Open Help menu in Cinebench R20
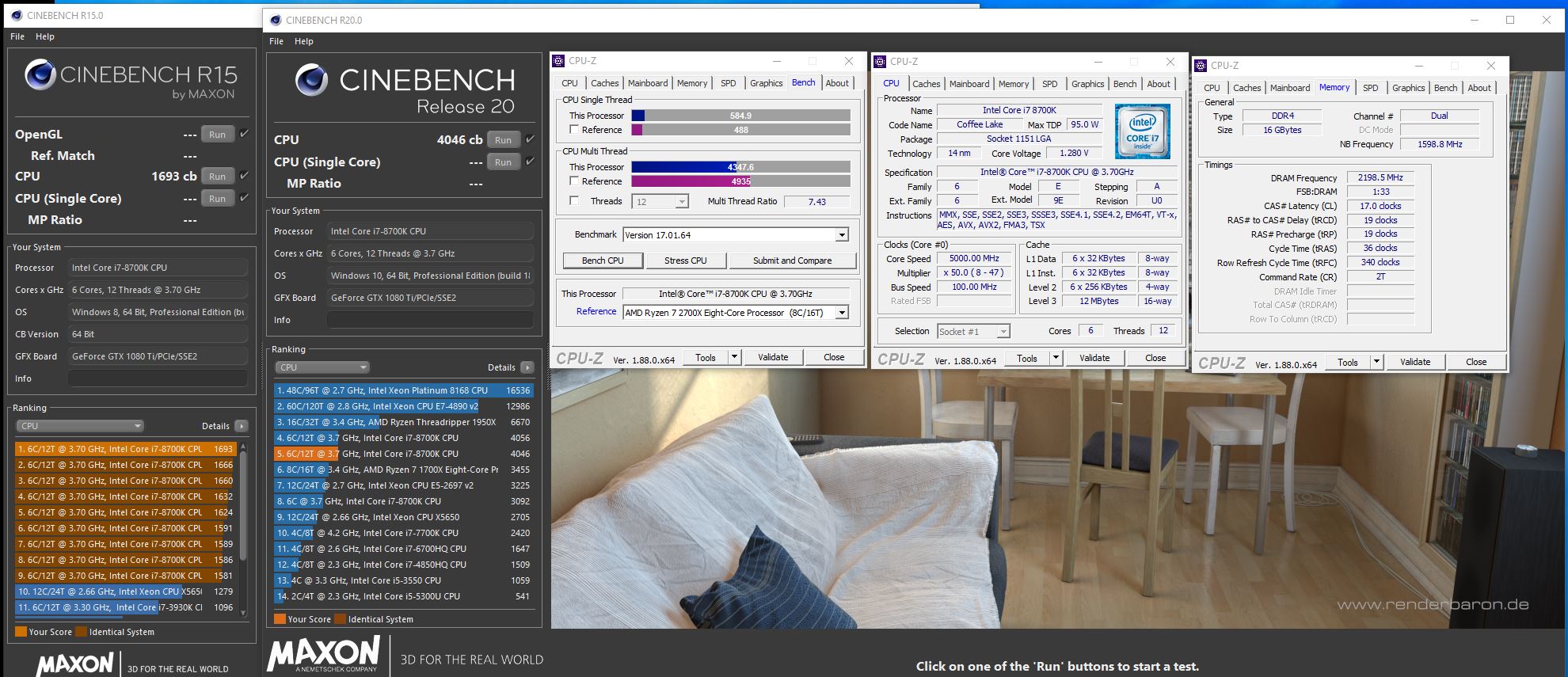The image size is (1568, 677). [304, 41]
